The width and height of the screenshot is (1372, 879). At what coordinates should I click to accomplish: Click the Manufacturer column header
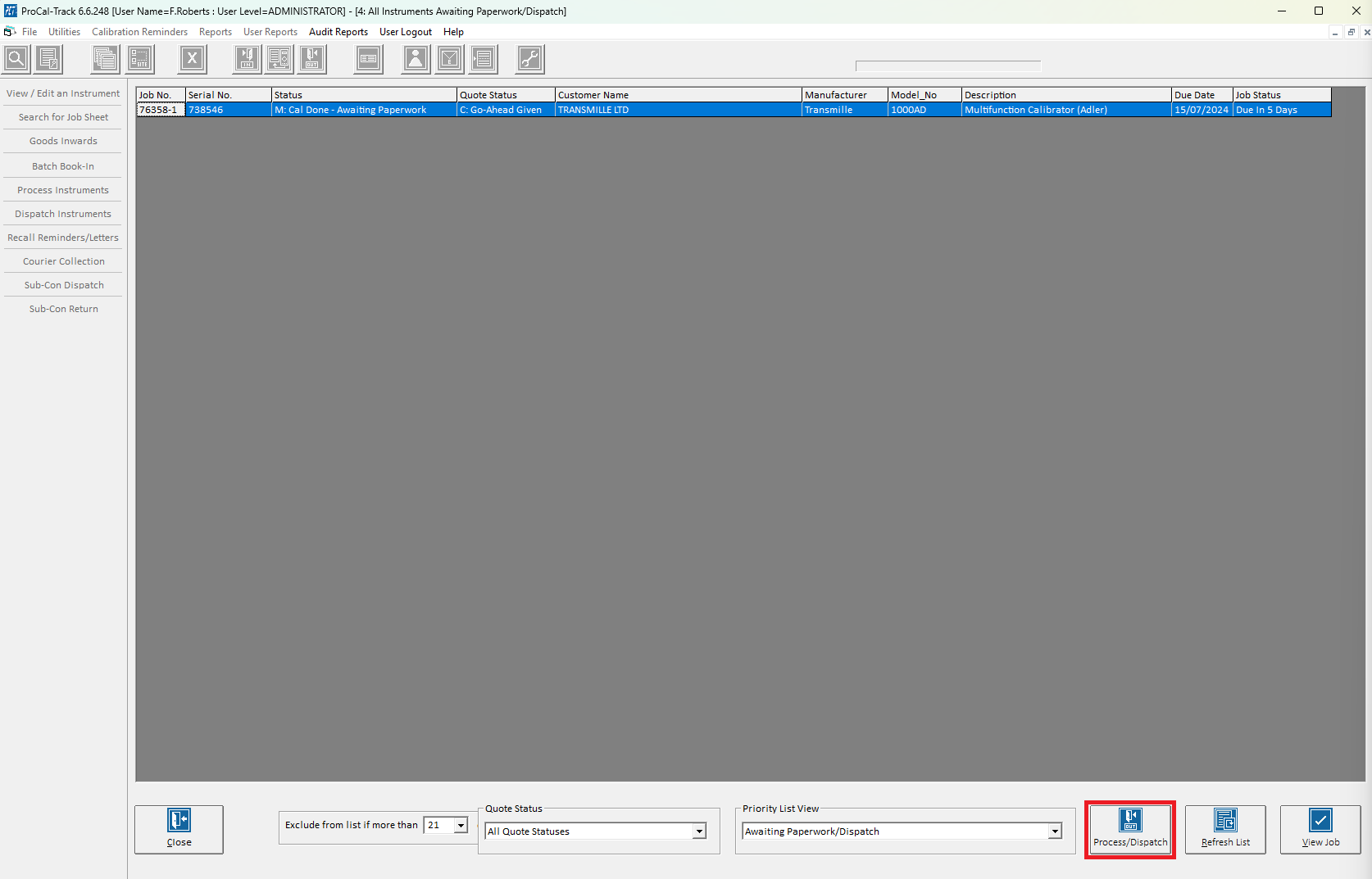click(x=845, y=95)
